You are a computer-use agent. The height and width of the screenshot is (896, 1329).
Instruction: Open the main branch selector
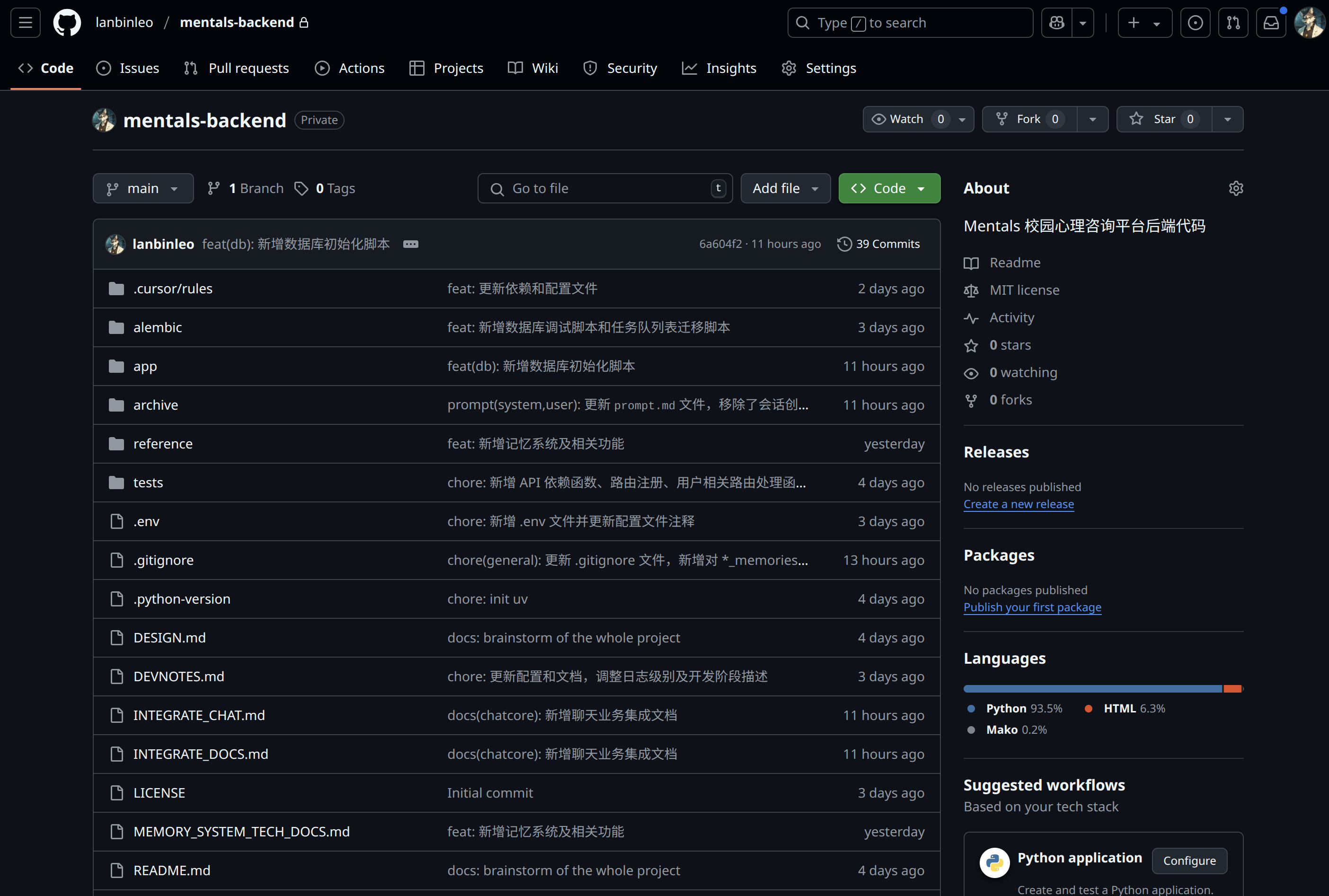click(x=143, y=188)
